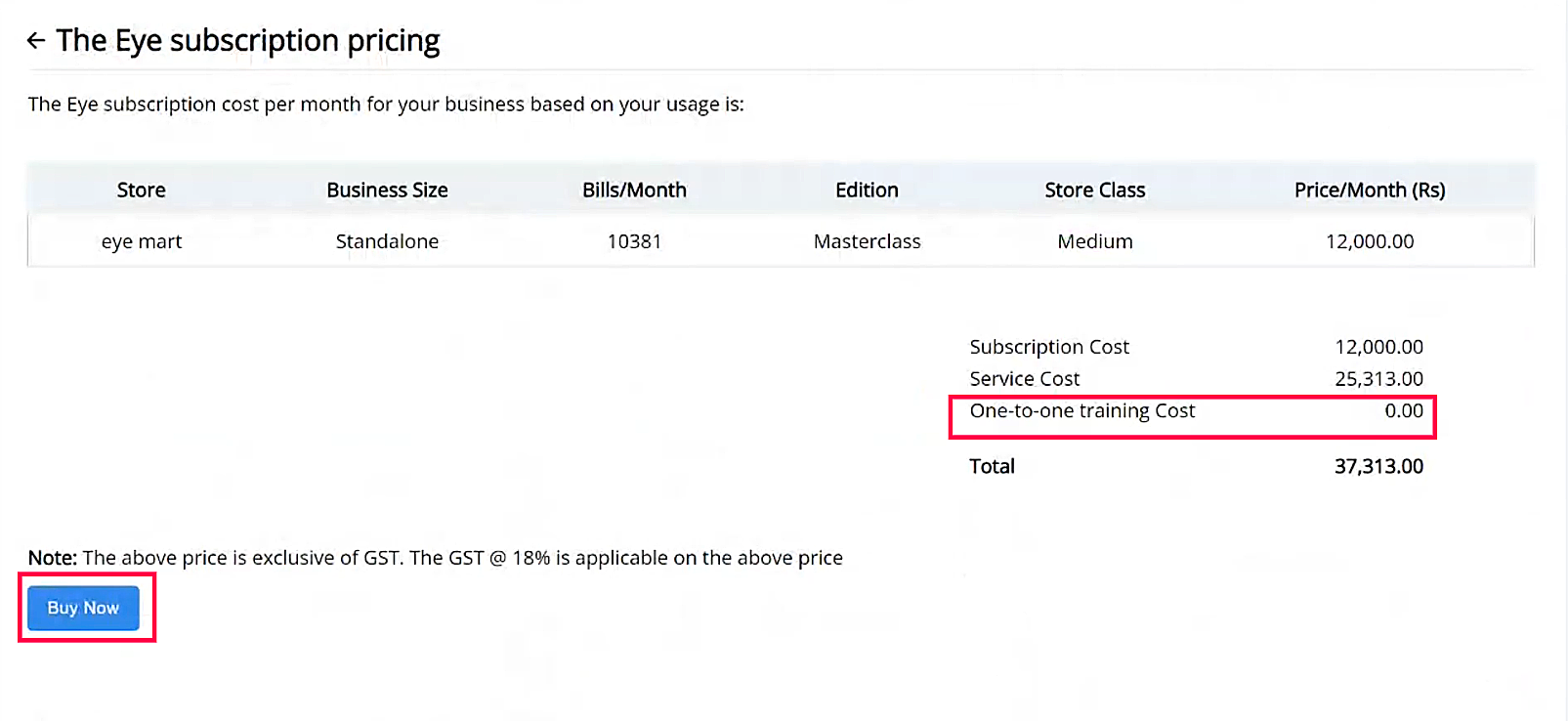Screen dimensions: 1568x721
Task: Select the Edition column header
Action: [867, 191]
